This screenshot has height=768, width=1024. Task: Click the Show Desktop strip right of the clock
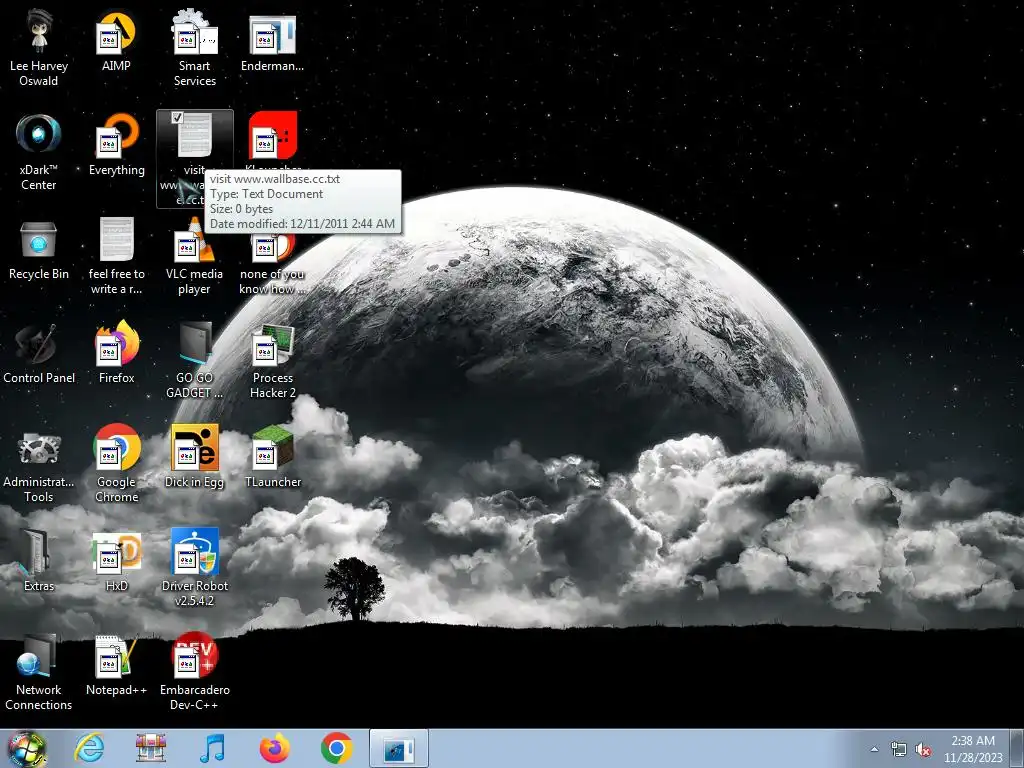pos(1017,748)
